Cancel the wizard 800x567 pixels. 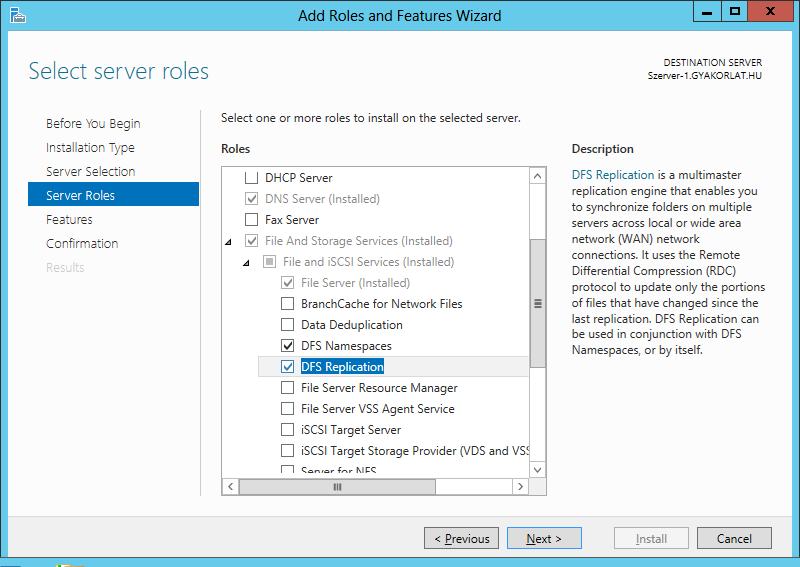click(734, 538)
